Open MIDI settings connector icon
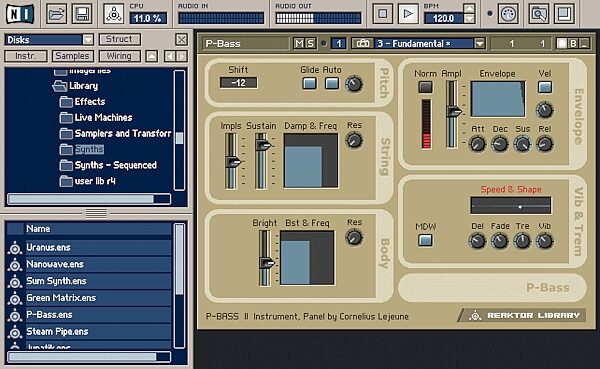The width and height of the screenshot is (600, 369). tap(509, 14)
